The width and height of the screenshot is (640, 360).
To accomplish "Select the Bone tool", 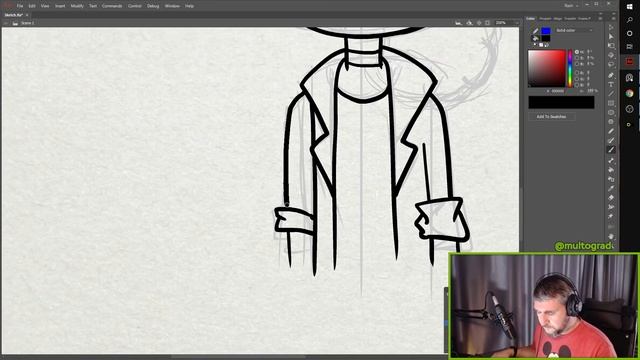I will (x=611, y=161).
